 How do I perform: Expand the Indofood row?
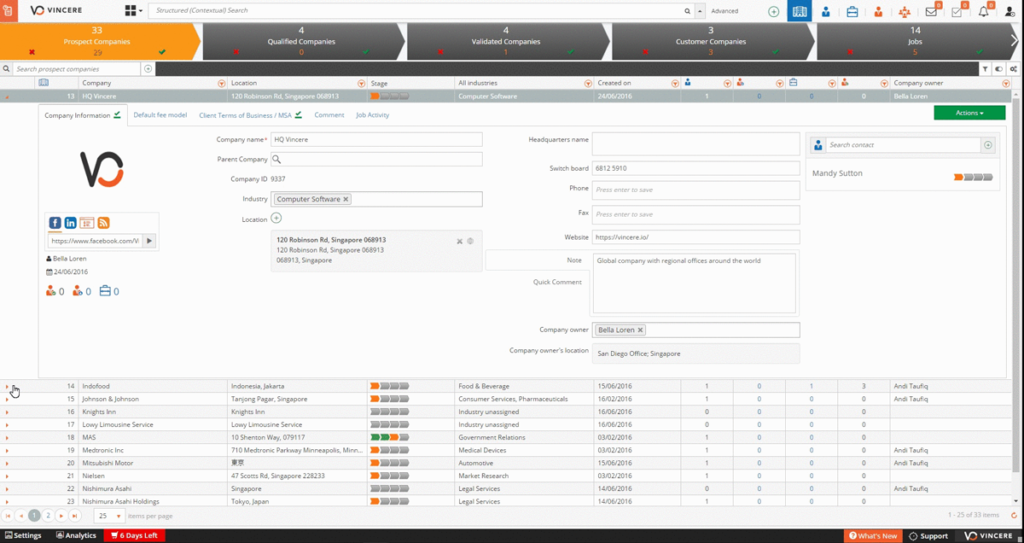click(x=7, y=387)
